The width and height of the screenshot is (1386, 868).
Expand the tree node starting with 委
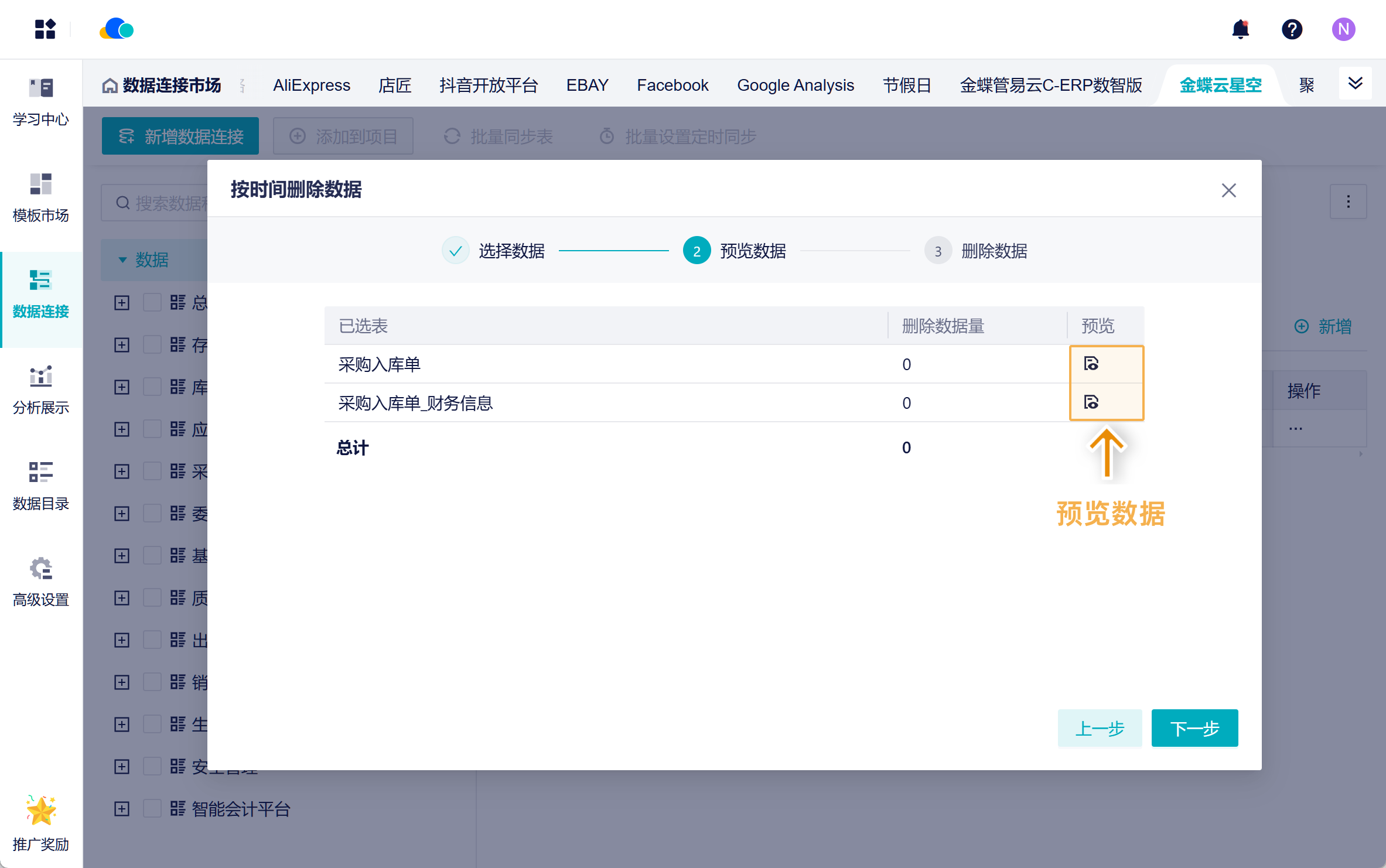point(122,514)
